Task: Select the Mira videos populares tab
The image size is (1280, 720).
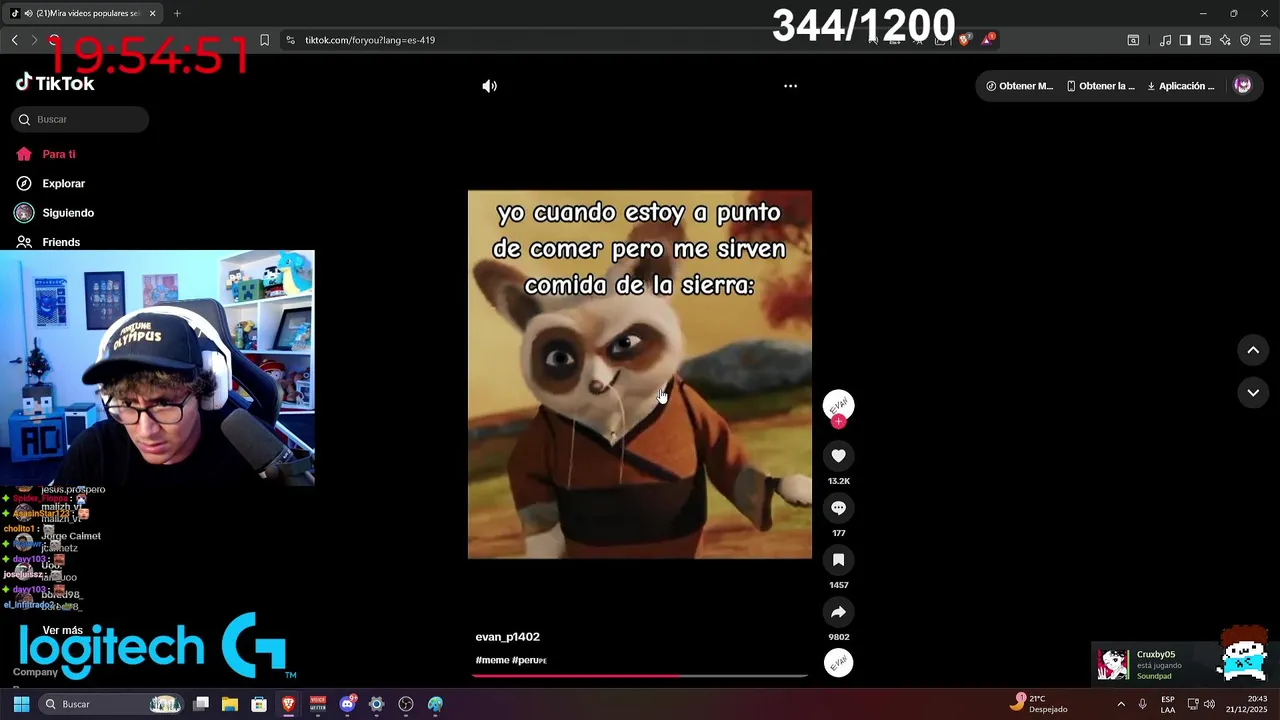Action: point(84,13)
